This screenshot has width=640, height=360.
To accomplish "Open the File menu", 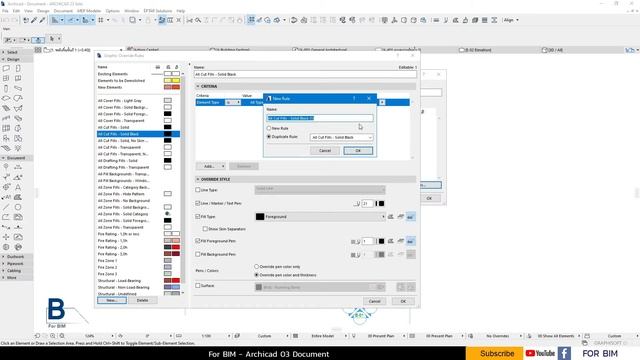I will 5,11.
